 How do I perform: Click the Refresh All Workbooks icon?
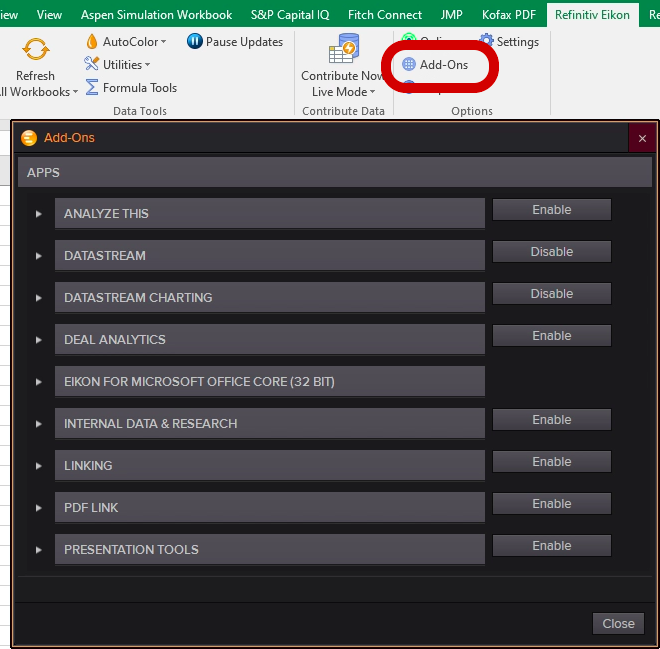pos(36,50)
